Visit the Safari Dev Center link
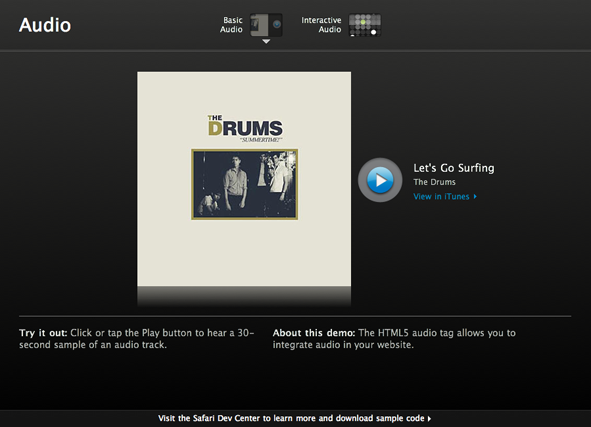 click(x=295, y=418)
